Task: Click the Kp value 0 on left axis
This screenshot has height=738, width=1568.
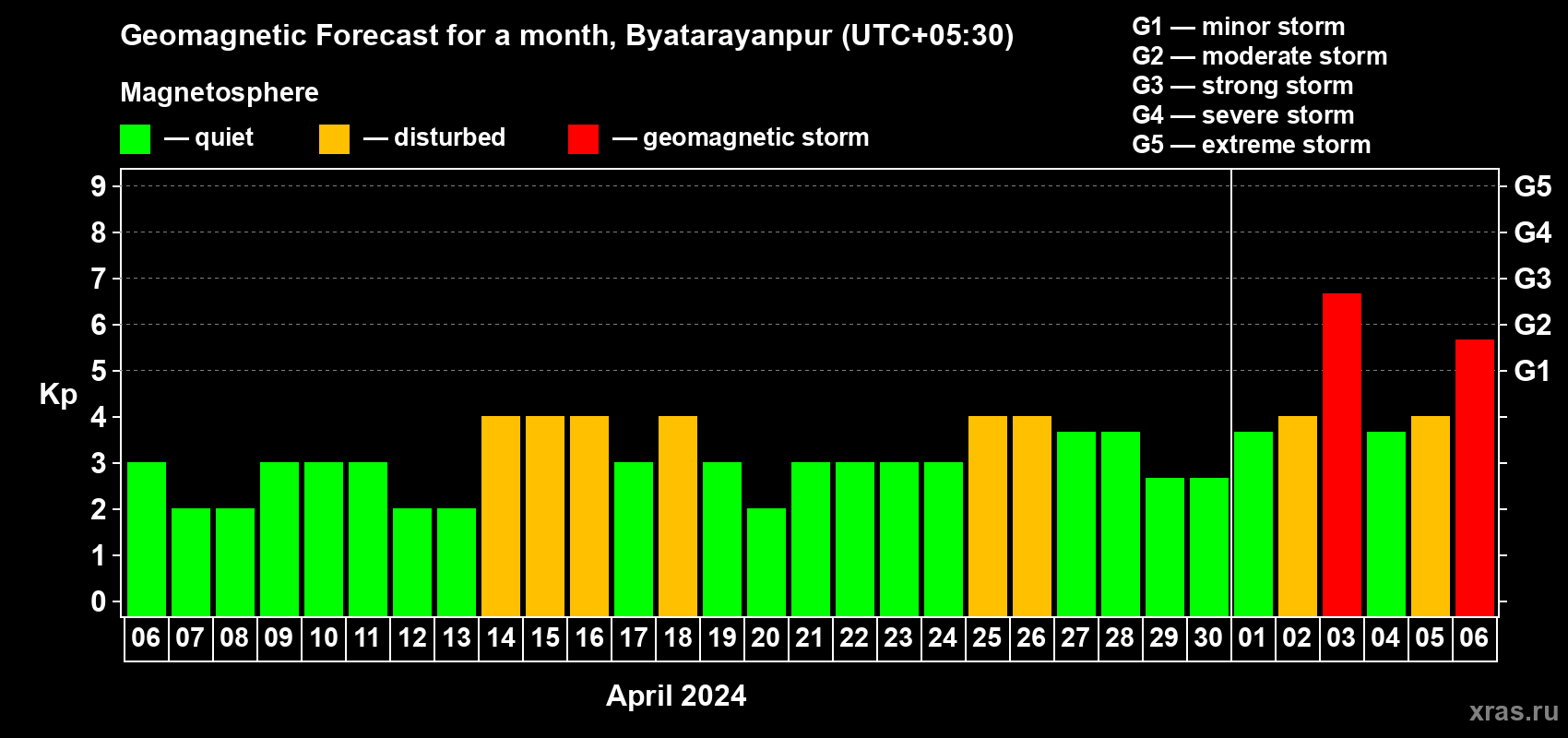Action: 99,601
